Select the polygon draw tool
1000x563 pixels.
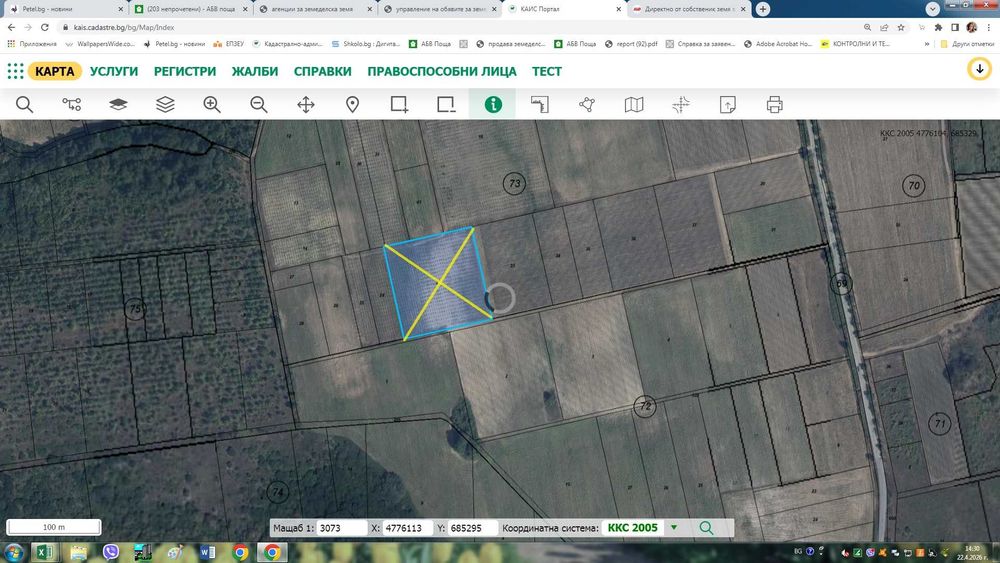coord(587,105)
